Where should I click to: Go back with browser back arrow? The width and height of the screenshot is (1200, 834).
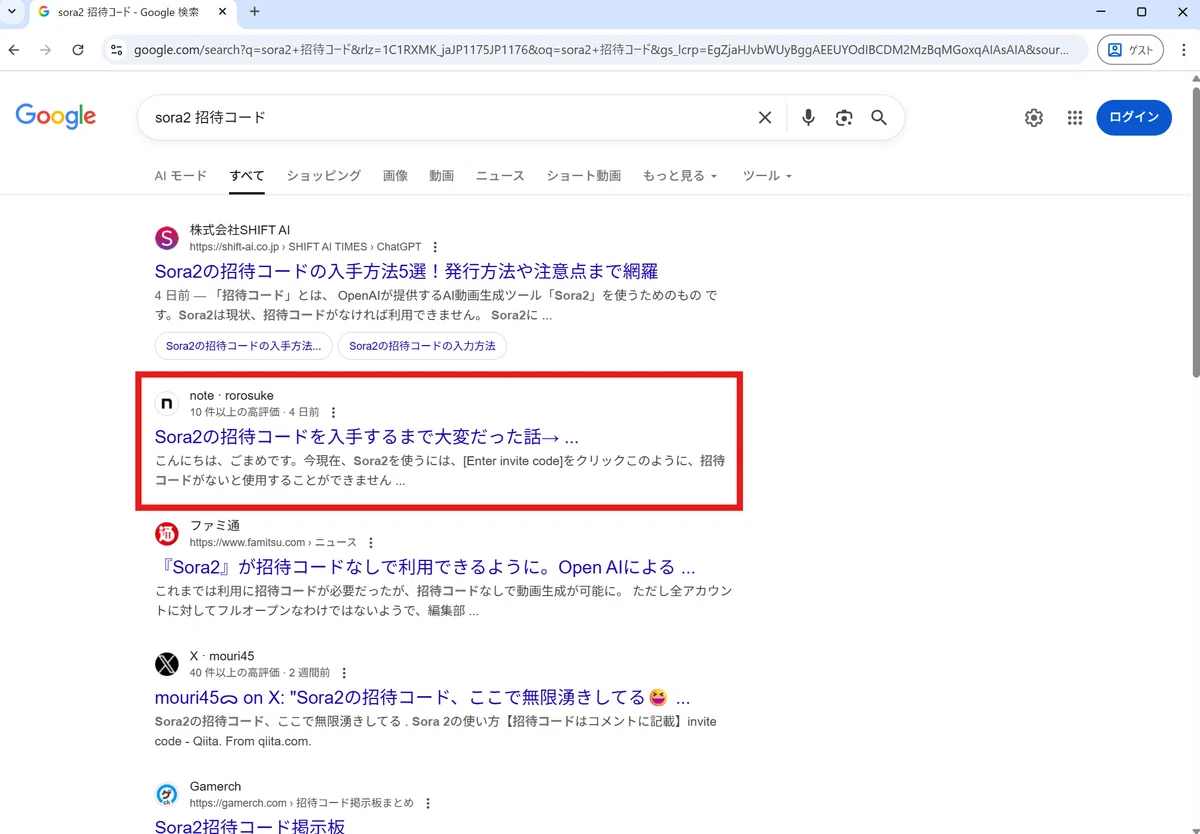pos(14,50)
